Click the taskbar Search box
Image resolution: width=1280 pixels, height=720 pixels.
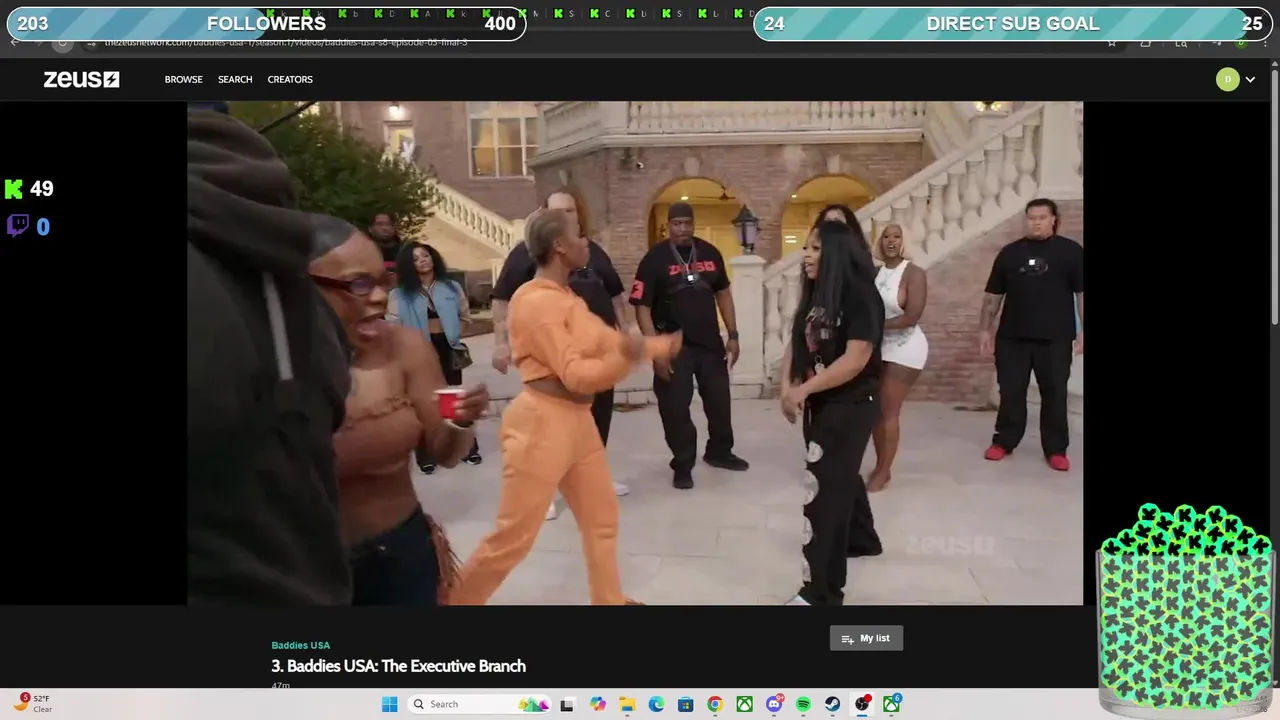click(480, 704)
